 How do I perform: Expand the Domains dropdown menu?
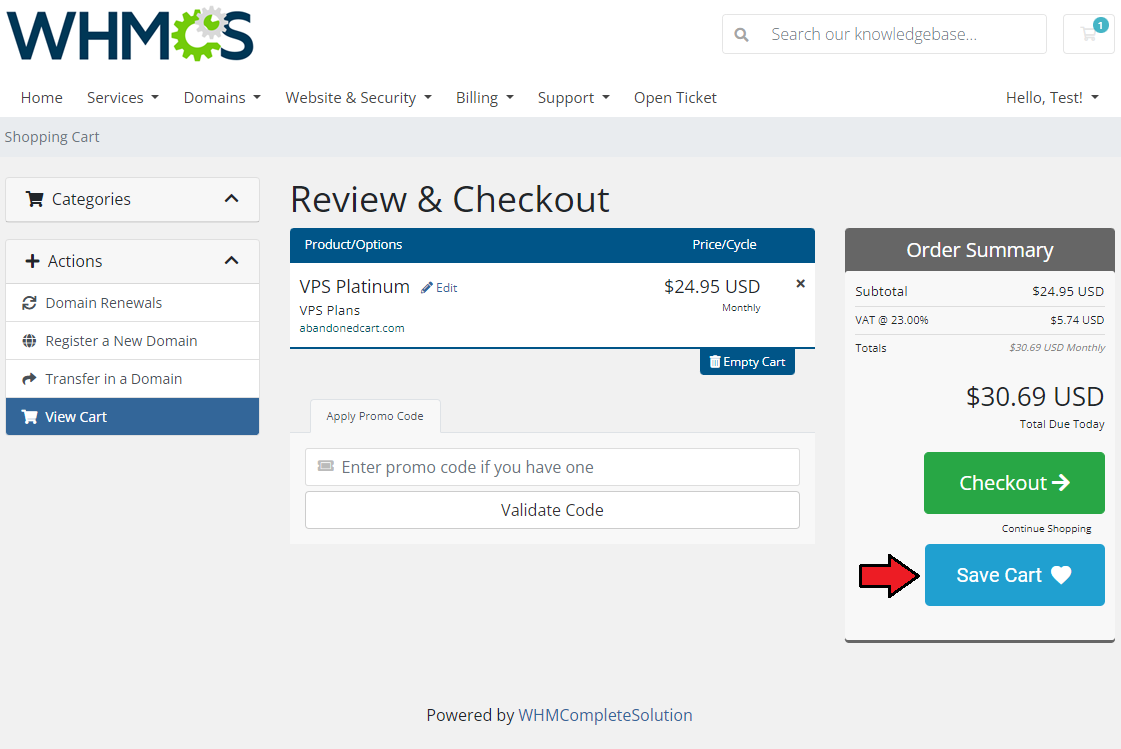click(x=222, y=98)
